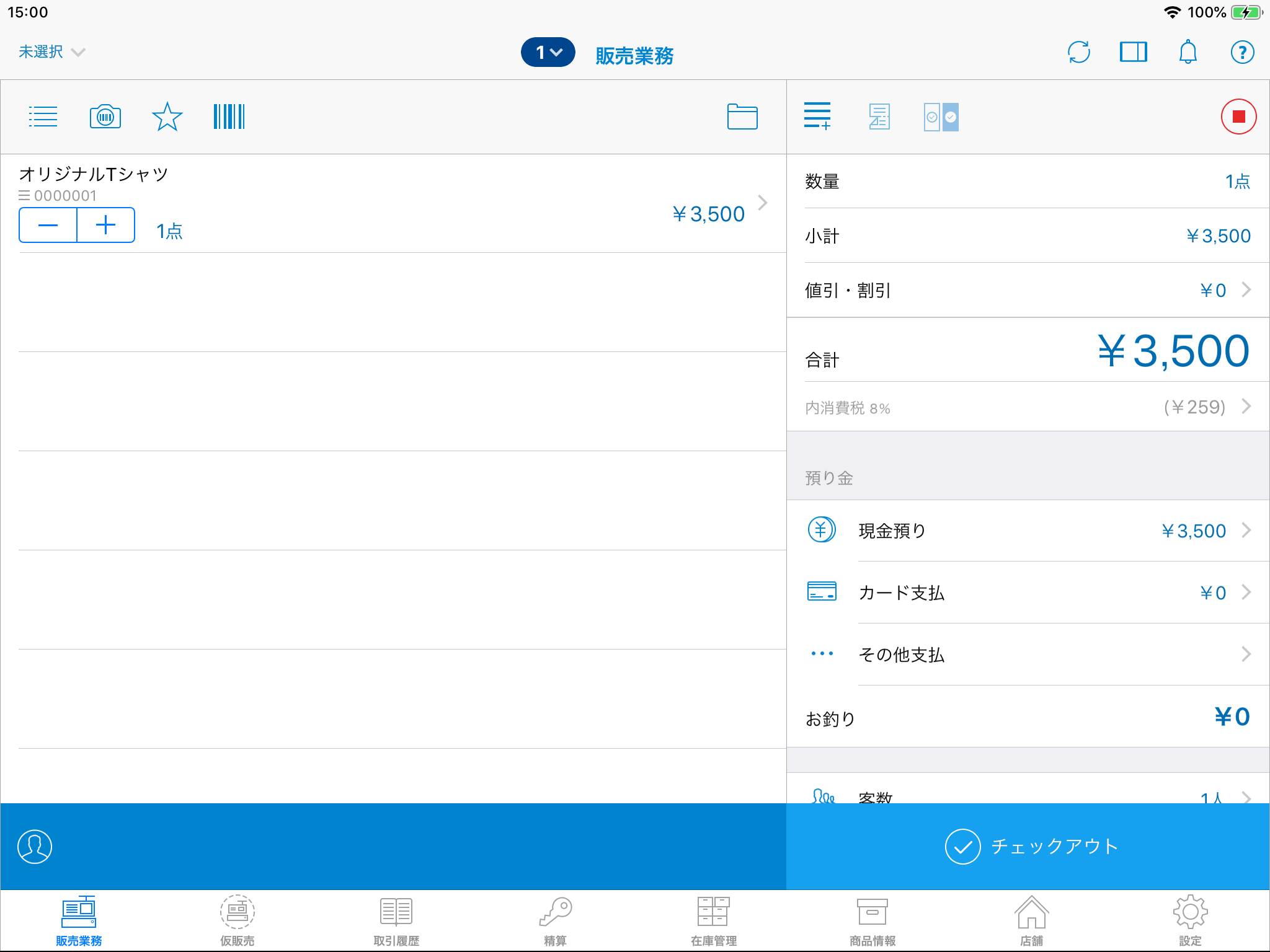Viewport: 1270px width, 952px height.
Task: Switch to 仮販売 tab
Action: [238, 921]
